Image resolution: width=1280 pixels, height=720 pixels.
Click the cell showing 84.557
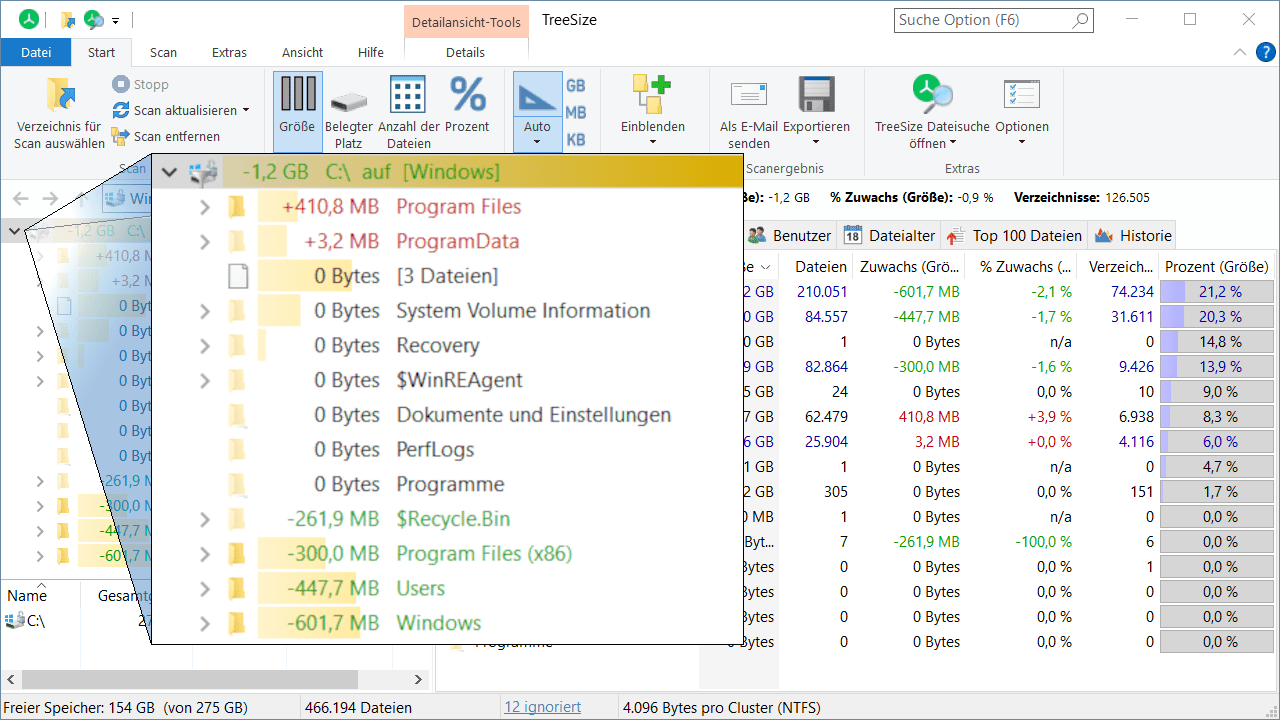pos(827,317)
